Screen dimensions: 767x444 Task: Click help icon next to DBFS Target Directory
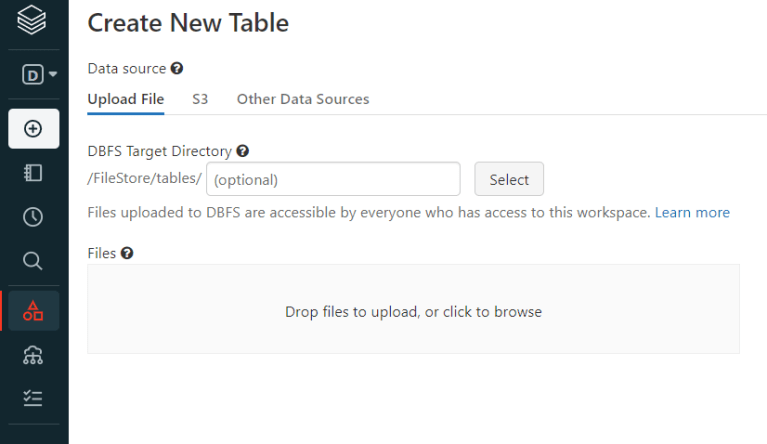[x=242, y=152]
